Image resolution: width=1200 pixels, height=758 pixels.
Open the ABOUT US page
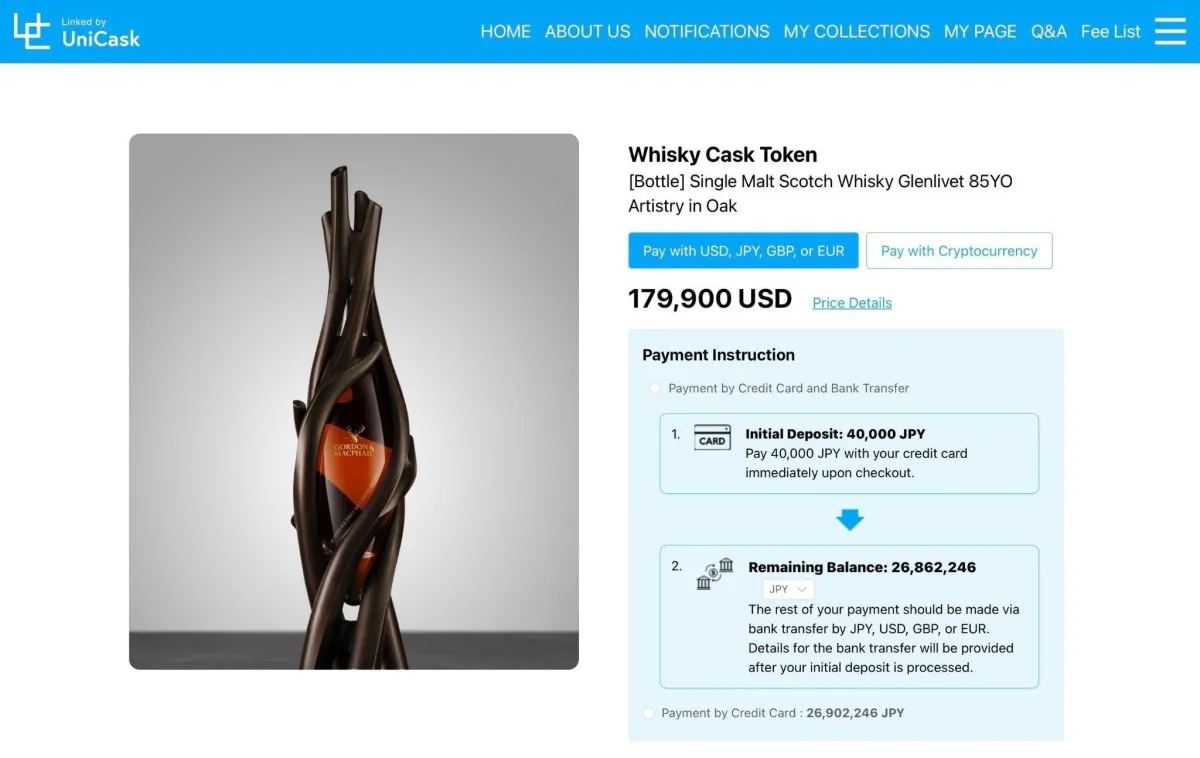pos(587,31)
